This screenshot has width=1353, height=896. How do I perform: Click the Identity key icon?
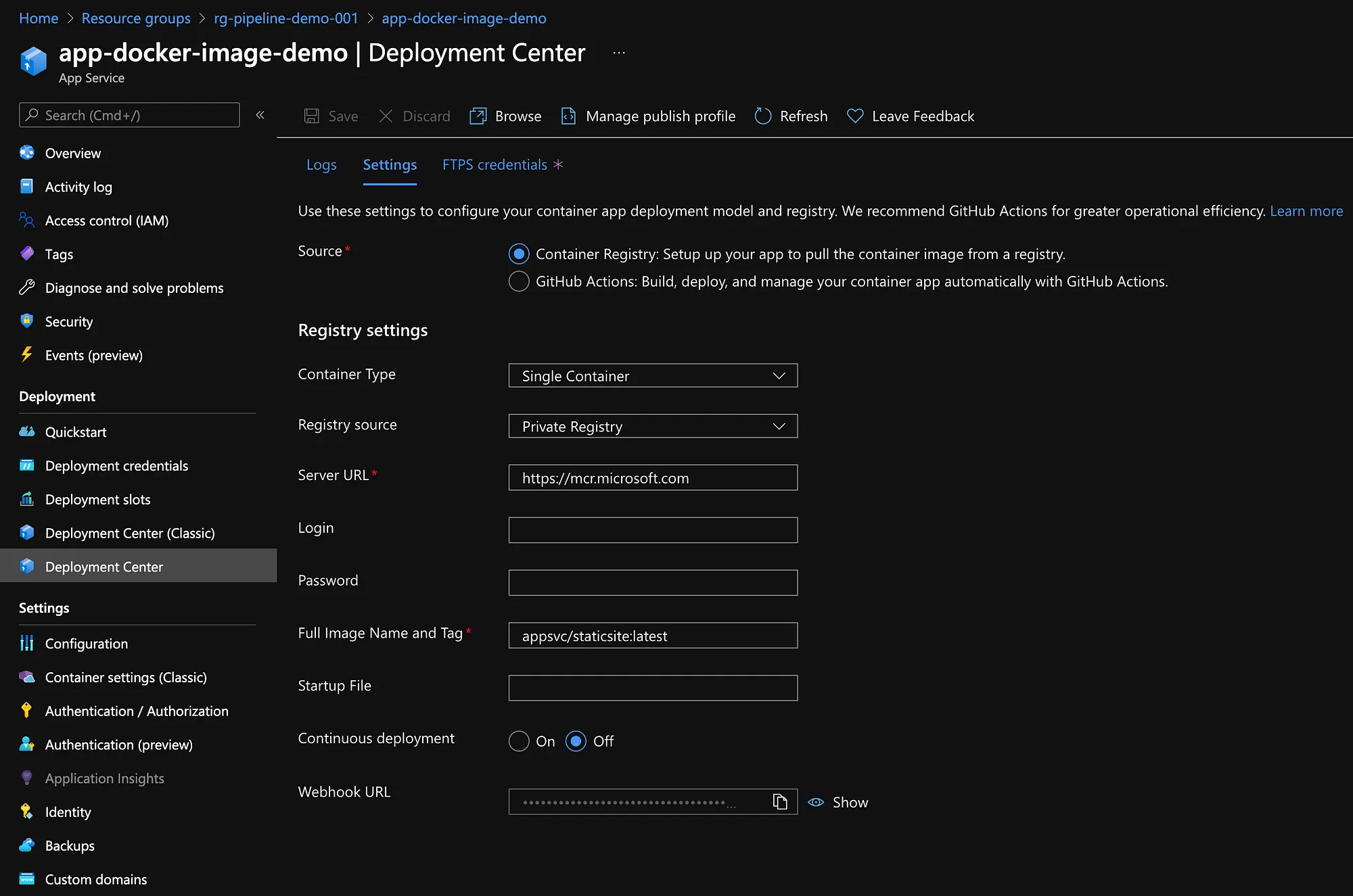[27, 811]
